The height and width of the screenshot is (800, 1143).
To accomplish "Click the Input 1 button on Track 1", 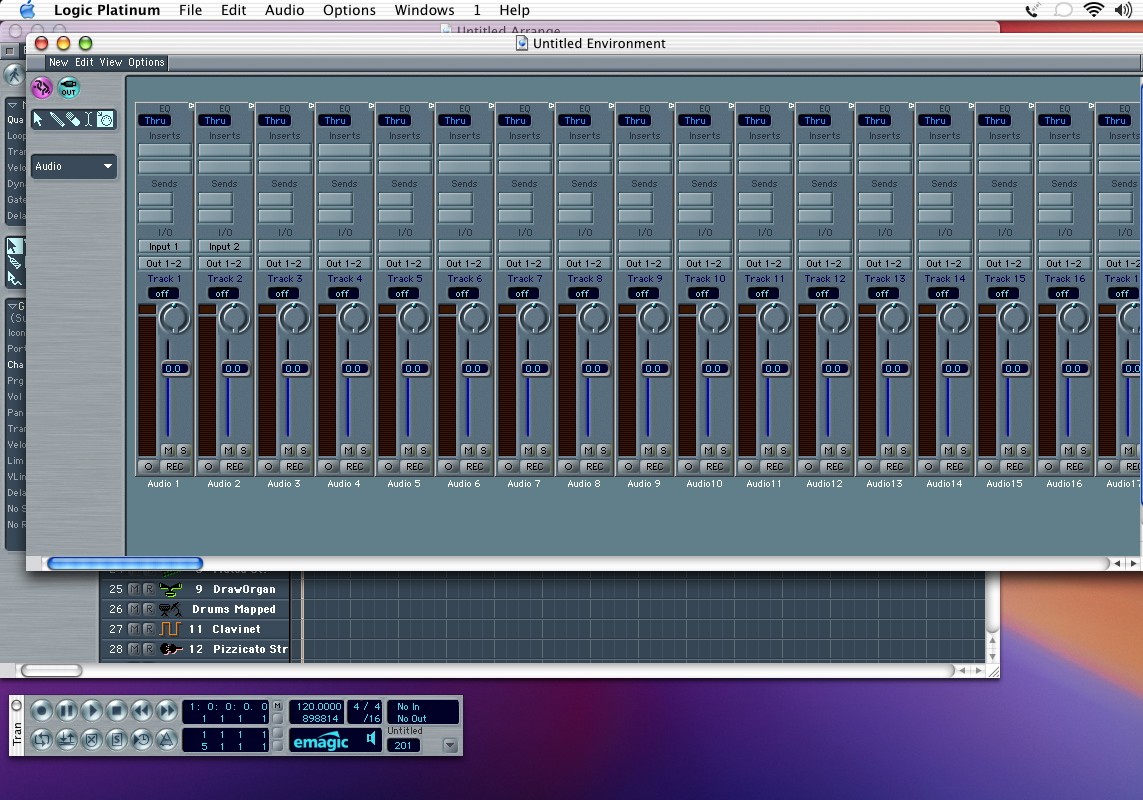I will click(x=164, y=246).
